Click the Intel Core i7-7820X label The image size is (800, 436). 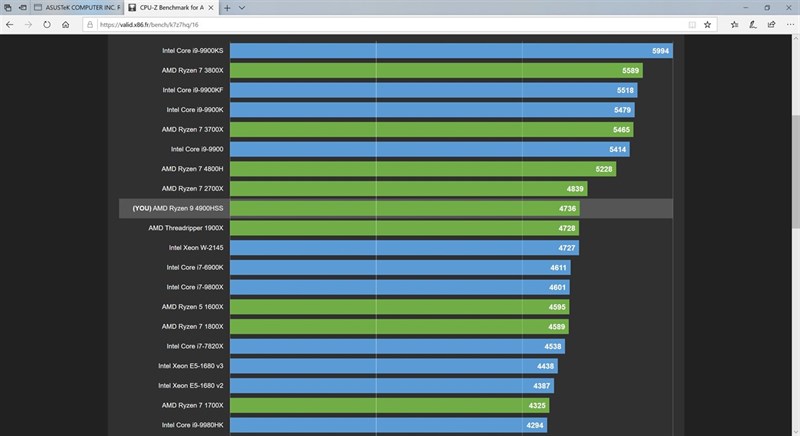click(x=195, y=346)
